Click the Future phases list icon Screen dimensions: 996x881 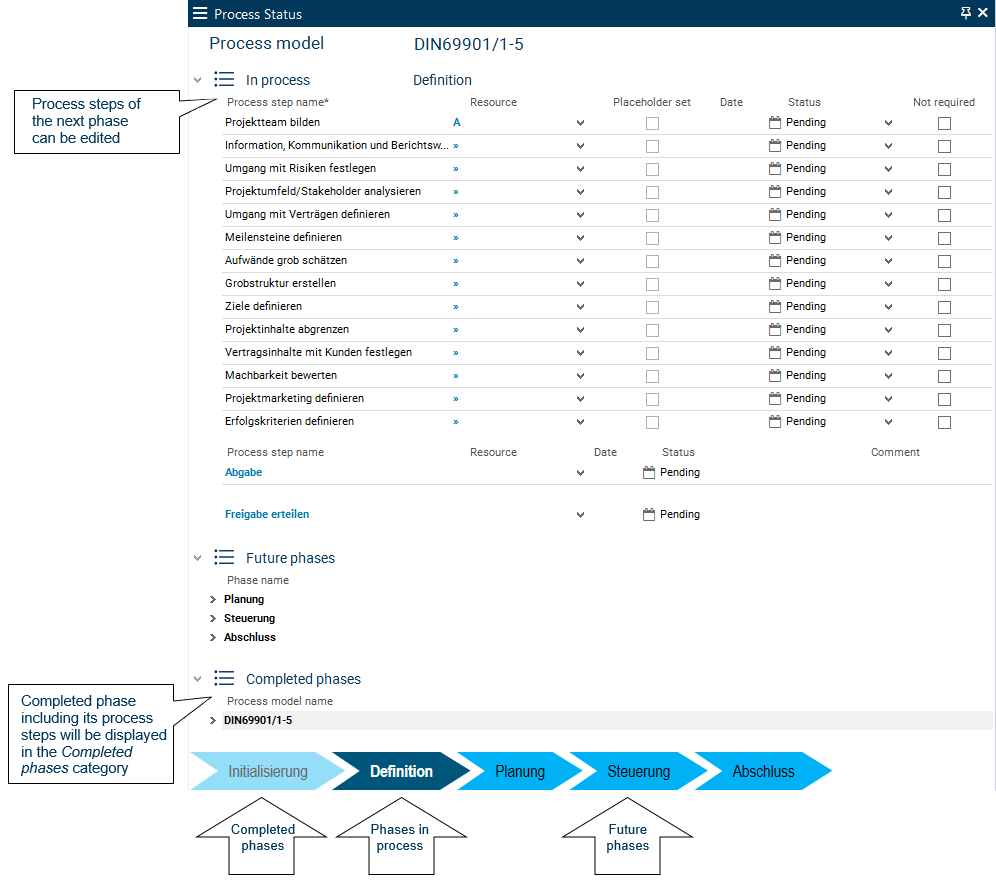[x=224, y=557]
